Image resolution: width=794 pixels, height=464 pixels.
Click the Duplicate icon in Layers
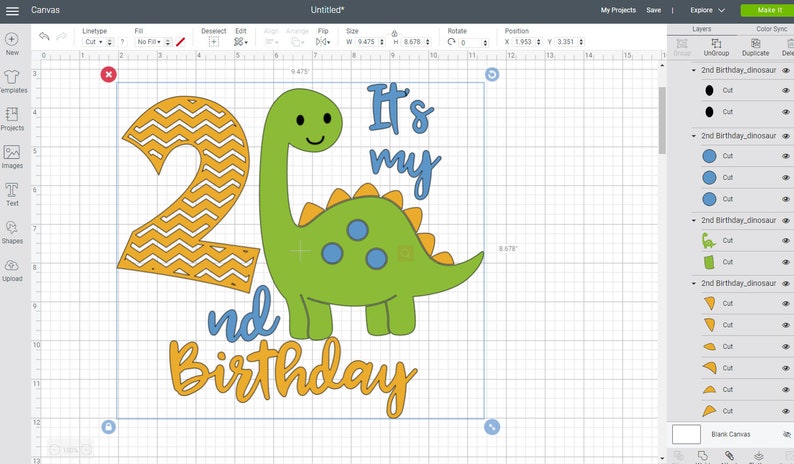pos(756,44)
